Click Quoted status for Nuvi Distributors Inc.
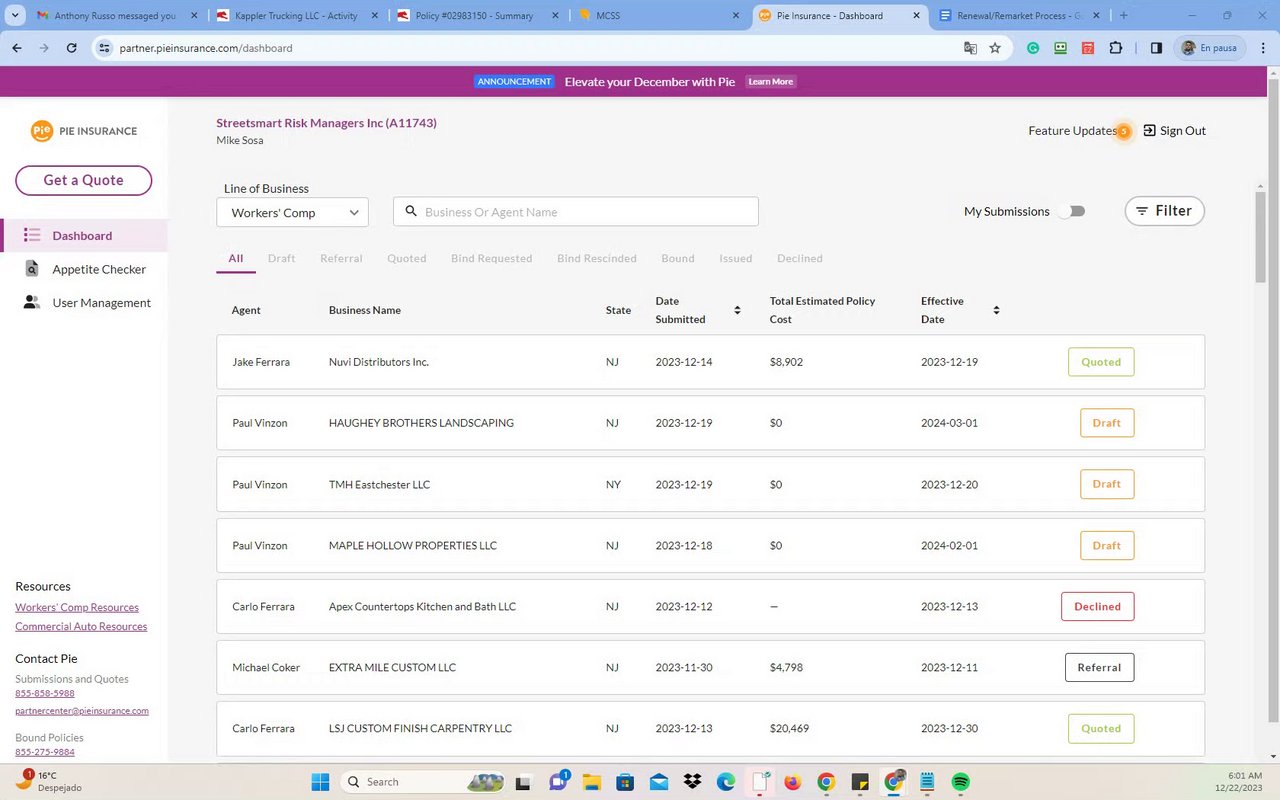1280x800 pixels. click(1101, 362)
